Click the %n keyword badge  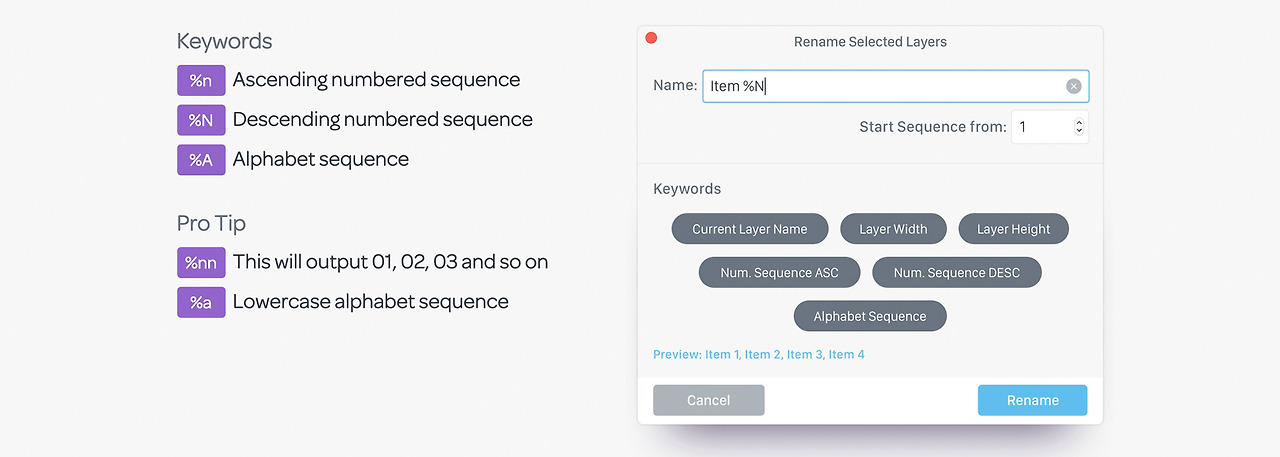[201, 80]
